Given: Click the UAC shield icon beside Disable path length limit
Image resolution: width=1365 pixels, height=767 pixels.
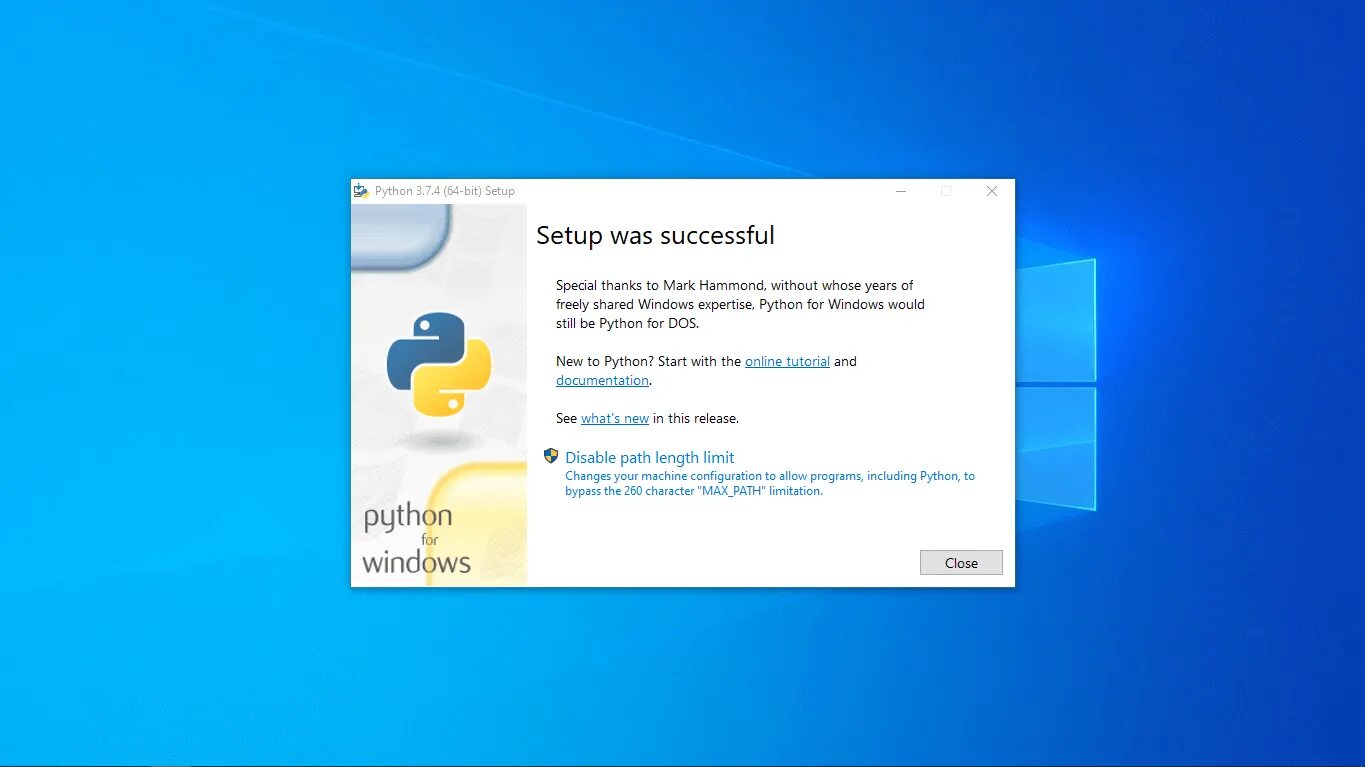Looking at the screenshot, I should coord(551,456).
